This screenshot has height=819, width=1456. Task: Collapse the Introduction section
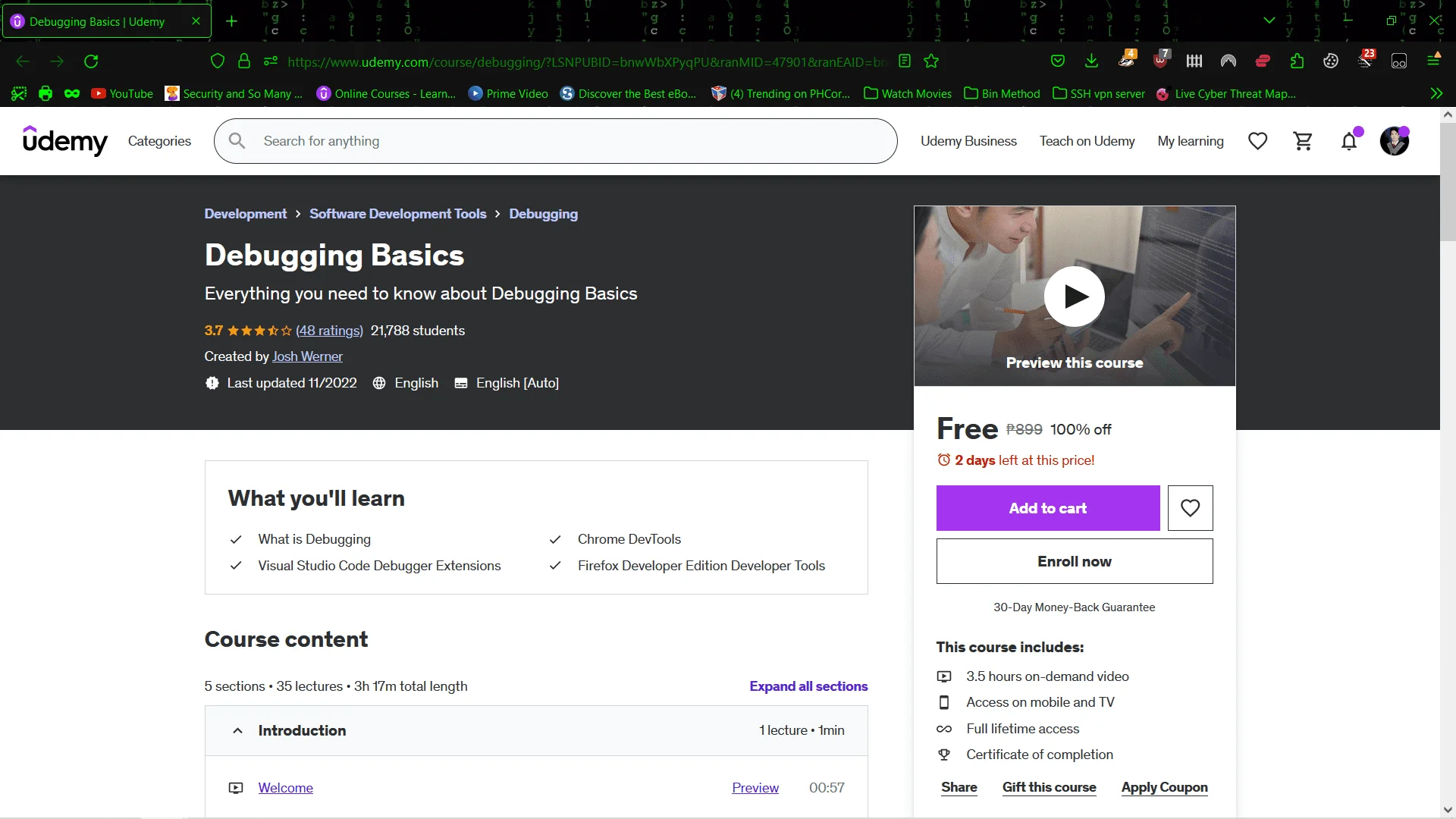coord(536,731)
